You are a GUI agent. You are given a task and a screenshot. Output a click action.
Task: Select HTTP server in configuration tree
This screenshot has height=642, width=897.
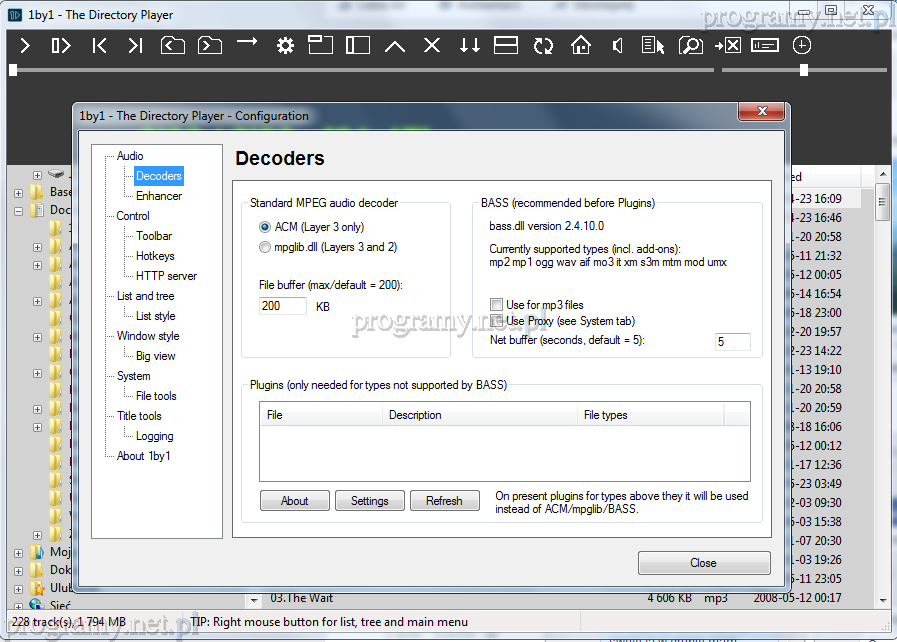point(166,276)
